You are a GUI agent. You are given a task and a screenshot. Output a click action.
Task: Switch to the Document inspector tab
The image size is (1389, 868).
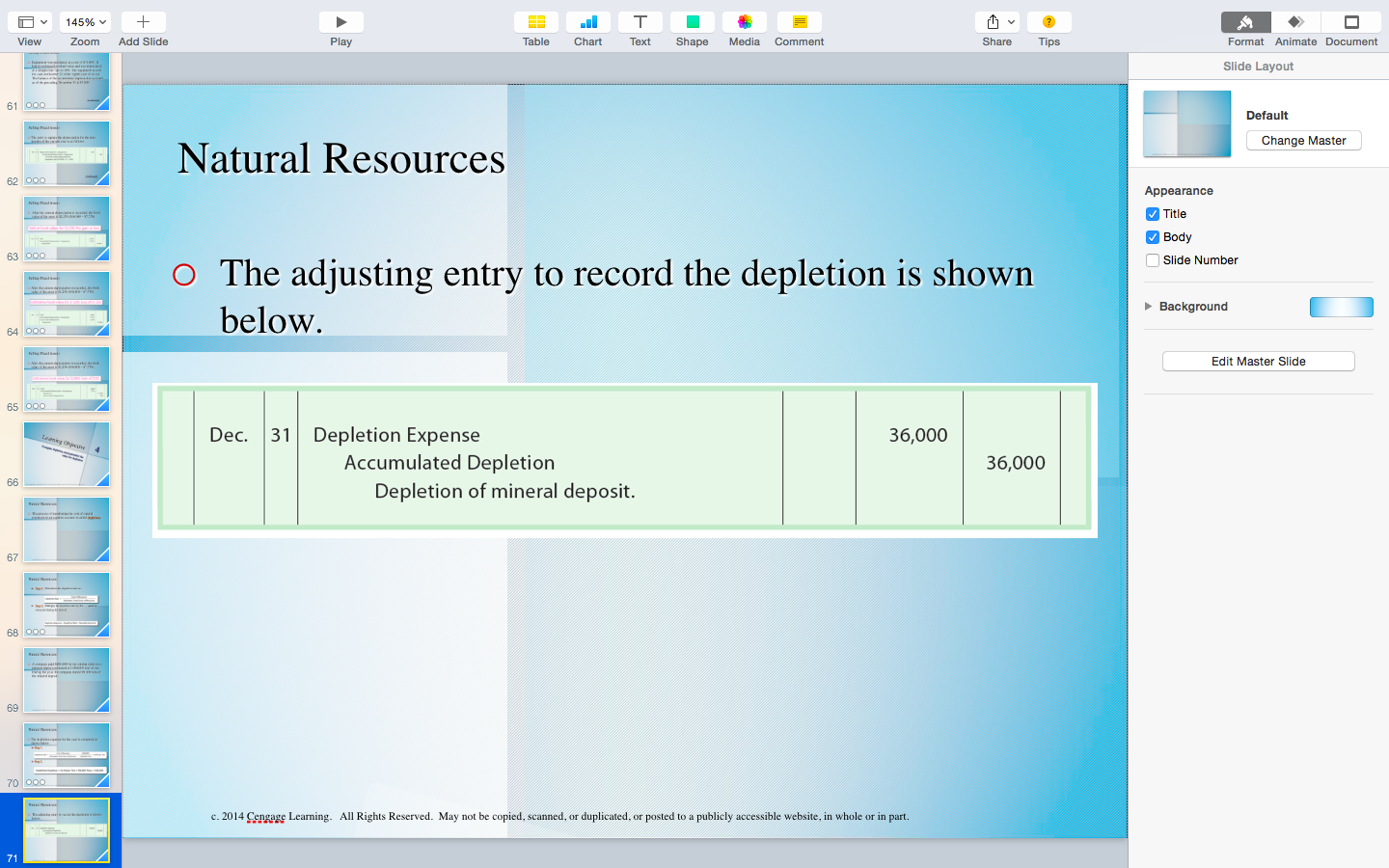point(1351,22)
